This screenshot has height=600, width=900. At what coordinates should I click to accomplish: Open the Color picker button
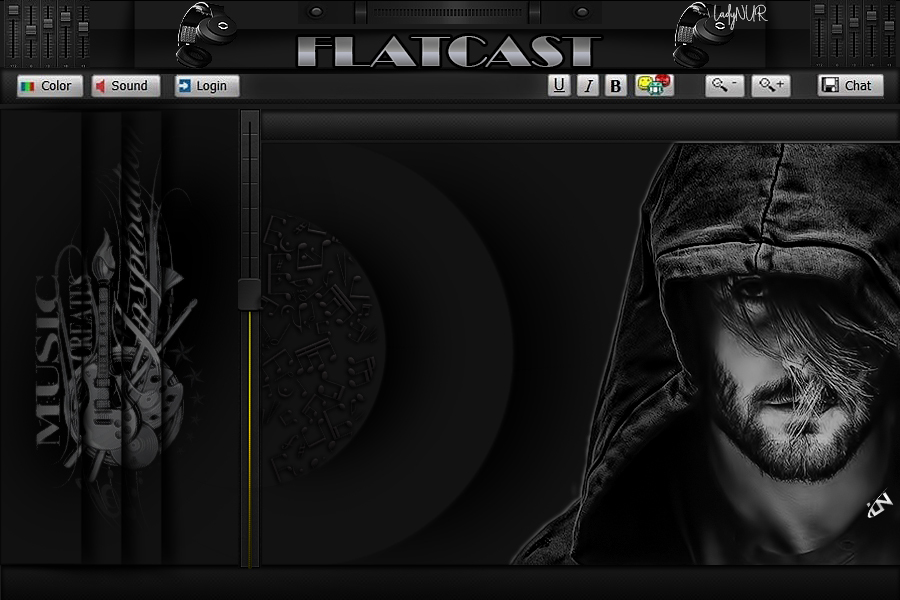click(x=49, y=86)
